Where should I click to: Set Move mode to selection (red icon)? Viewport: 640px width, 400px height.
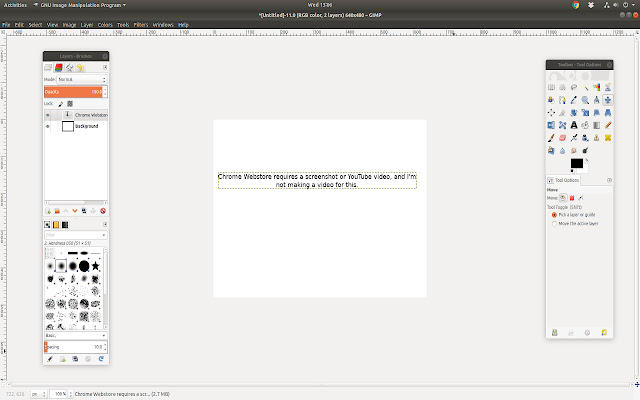click(x=572, y=198)
